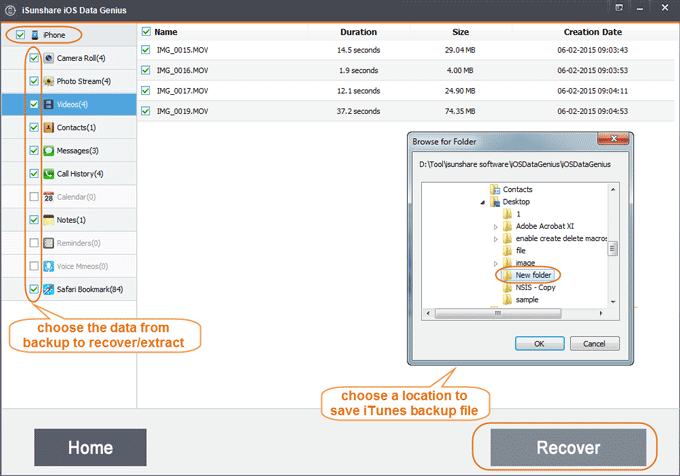Open the Messages(3) category
This screenshot has width=680, height=476.
69,150
